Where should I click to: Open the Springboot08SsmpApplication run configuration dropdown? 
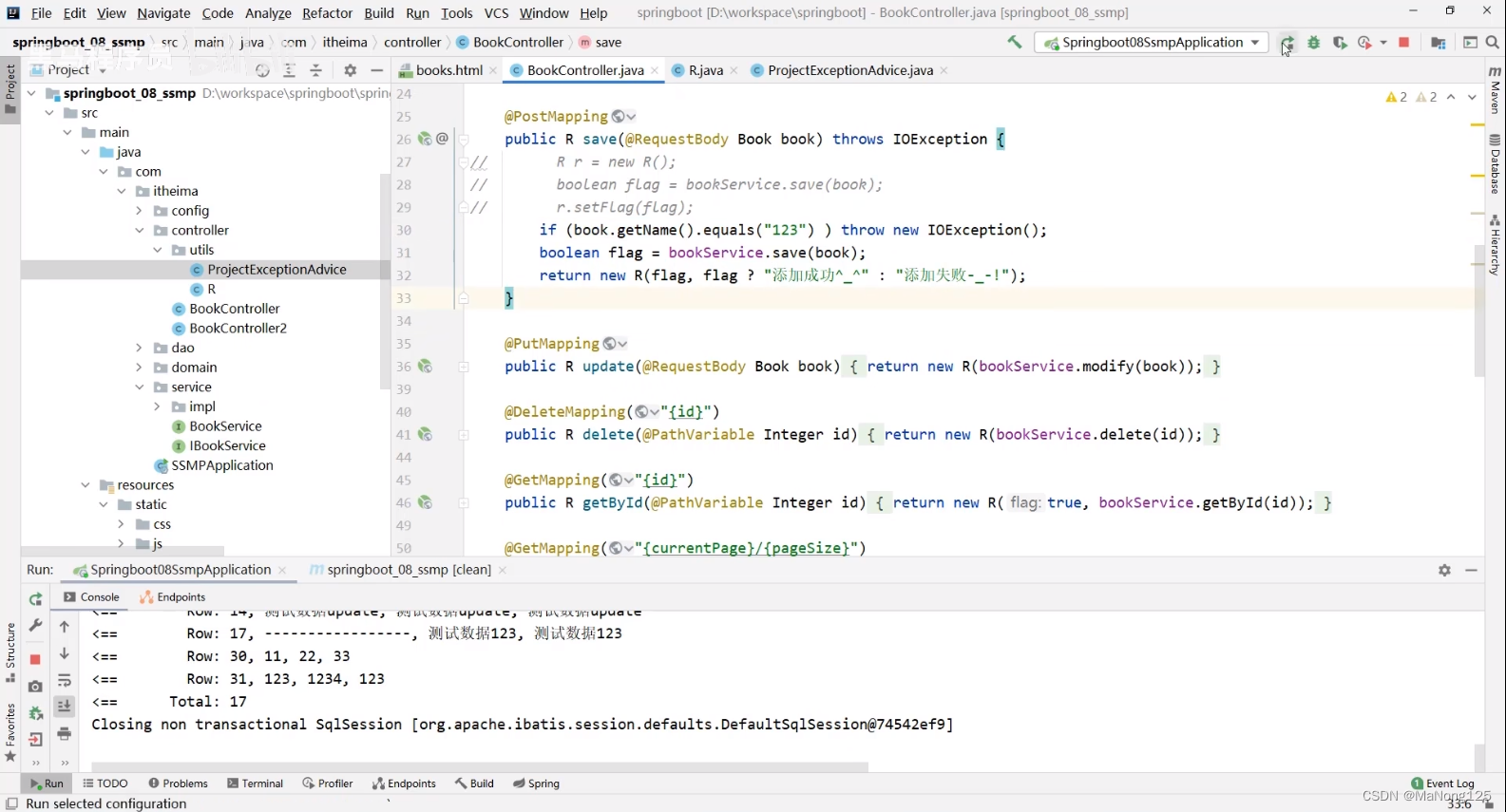point(1152,42)
